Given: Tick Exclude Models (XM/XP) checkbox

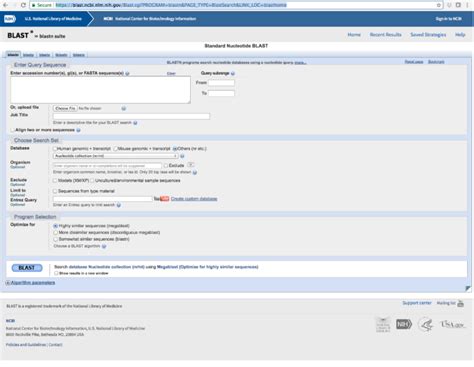Looking at the screenshot, I should (x=55, y=181).
